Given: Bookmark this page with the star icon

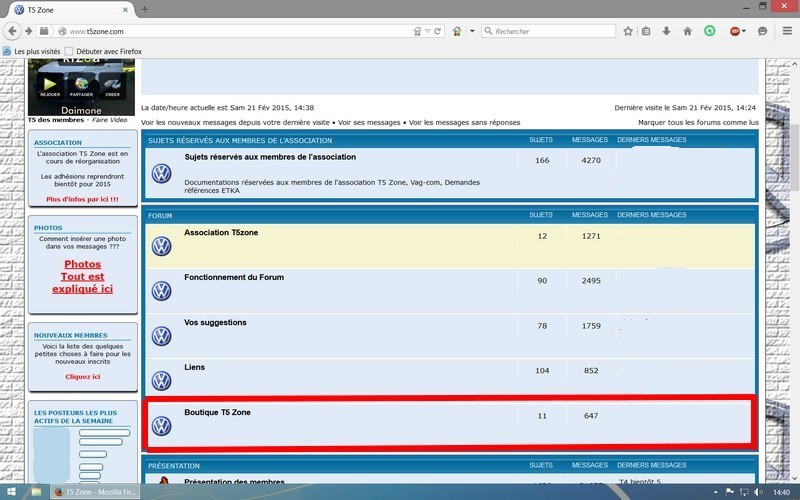Looking at the screenshot, I should (x=628, y=31).
